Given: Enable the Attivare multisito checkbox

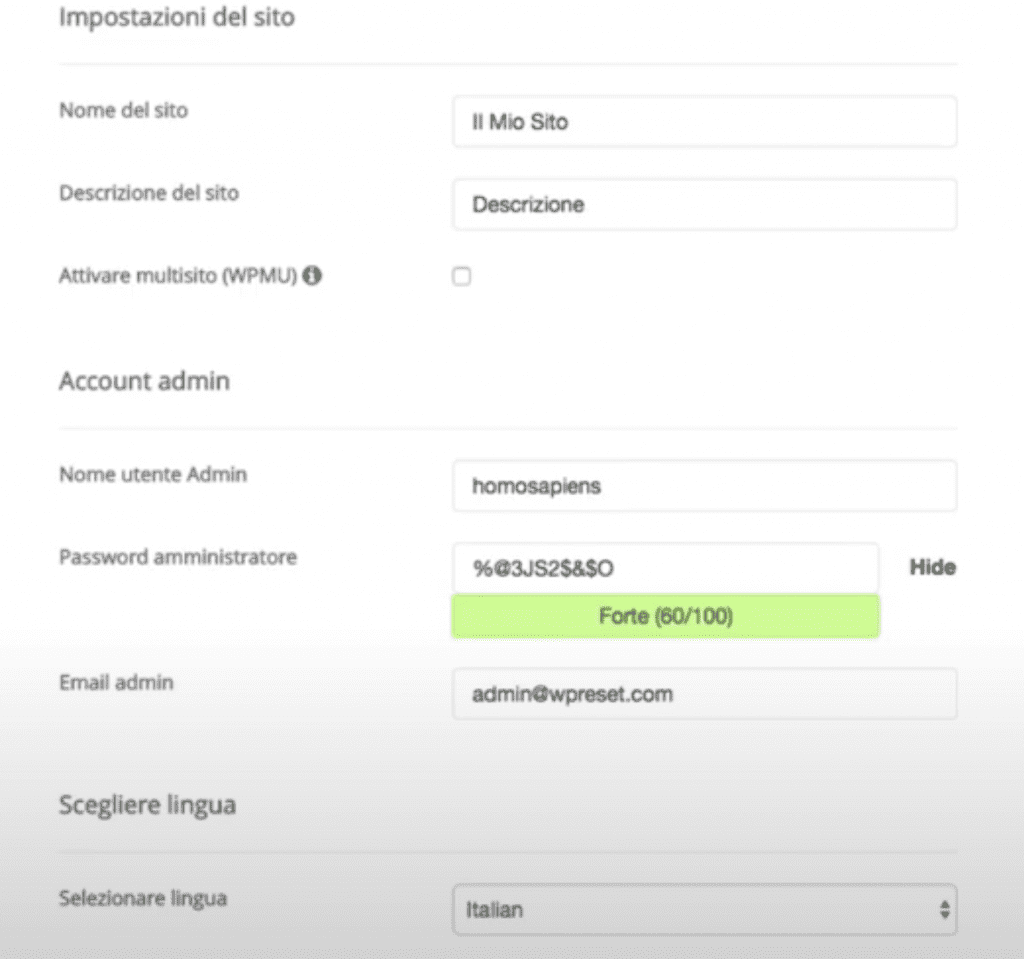Looking at the screenshot, I should point(462,276).
